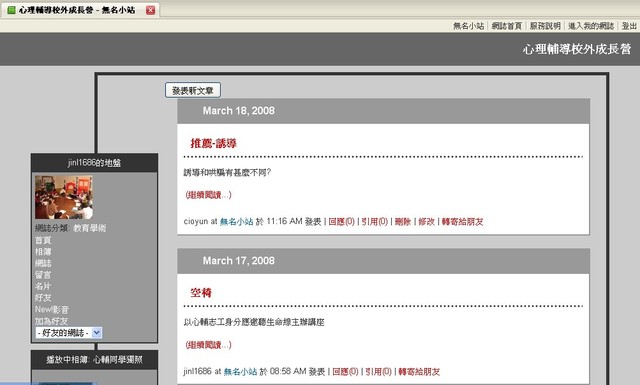Click 轉寄給朋友 on the March 18 post

click(x=462, y=222)
